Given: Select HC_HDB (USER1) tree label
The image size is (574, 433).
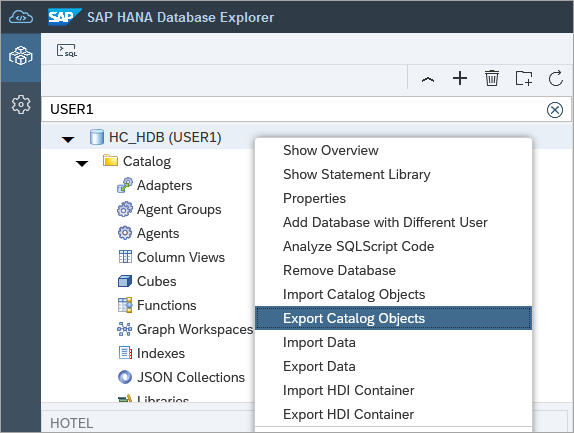Looking at the screenshot, I should coord(165,137).
